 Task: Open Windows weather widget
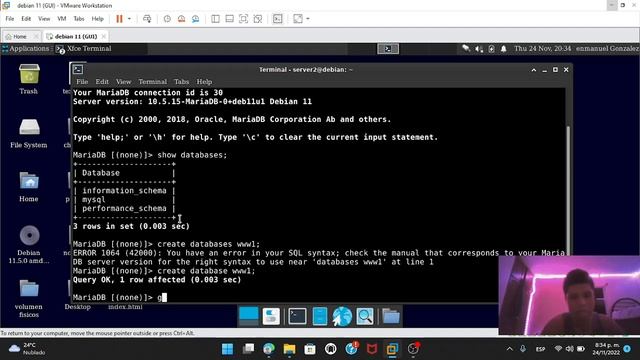tap(28, 349)
